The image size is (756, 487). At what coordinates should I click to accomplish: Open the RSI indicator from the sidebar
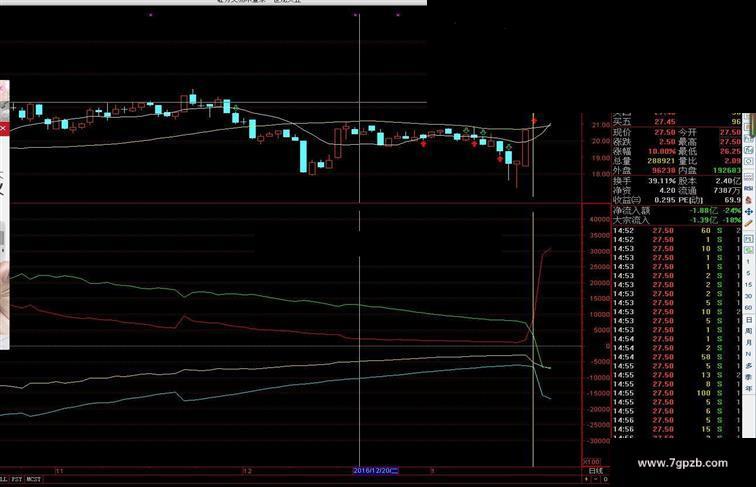[749, 188]
